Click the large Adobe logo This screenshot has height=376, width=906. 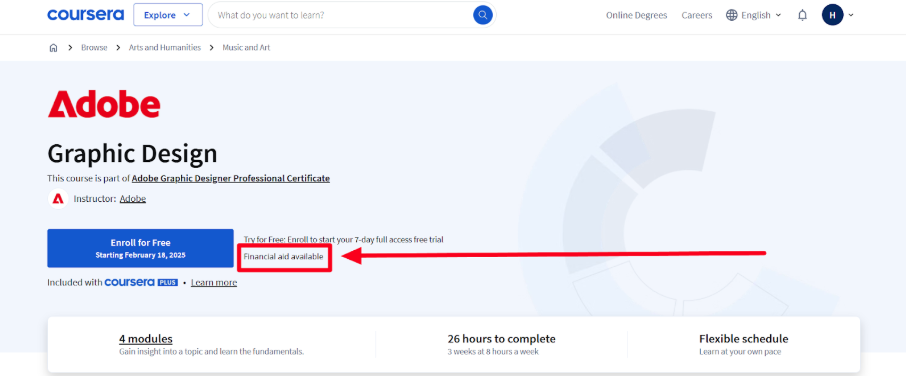104,105
